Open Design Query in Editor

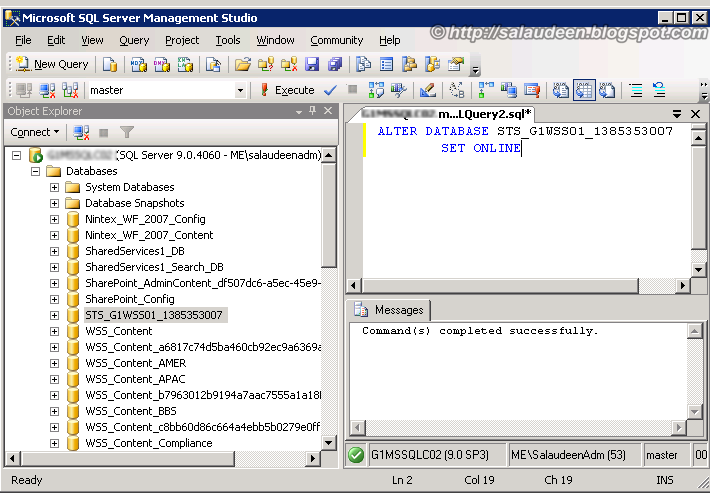pyautogui.click(x=427, y=90)
